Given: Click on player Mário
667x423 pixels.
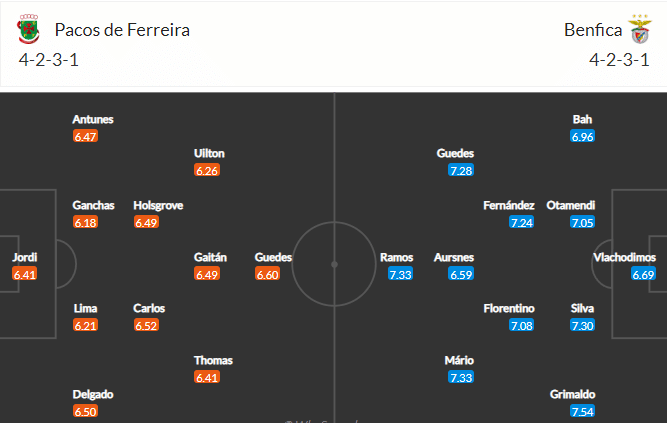Looking at the screenshot, I should 459,360.
